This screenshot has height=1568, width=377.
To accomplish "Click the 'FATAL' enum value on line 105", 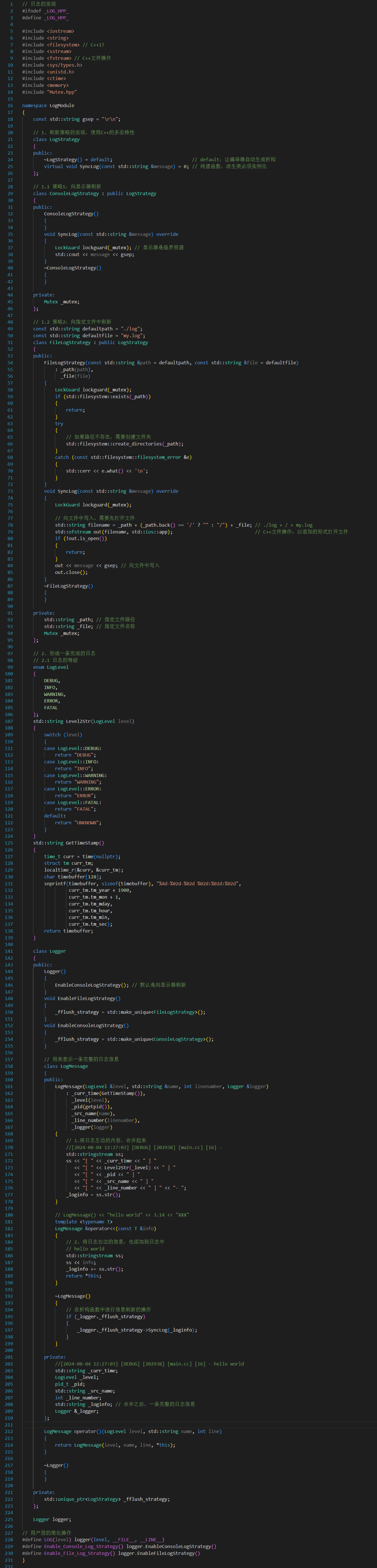I will 51,707.
